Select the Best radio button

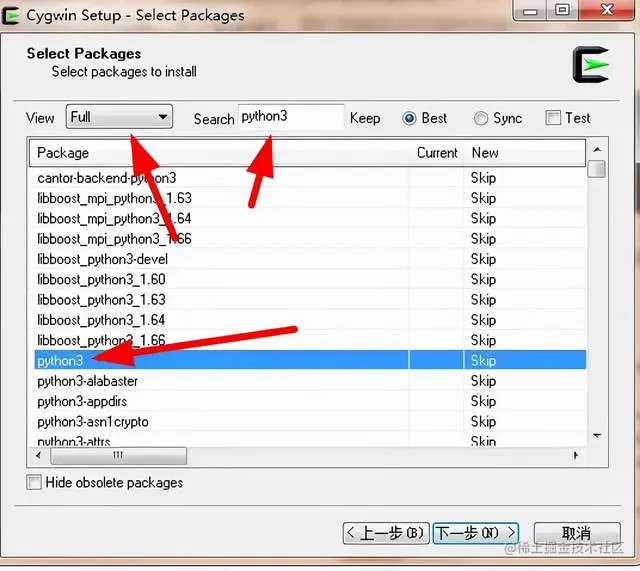[x=409, y=118]
